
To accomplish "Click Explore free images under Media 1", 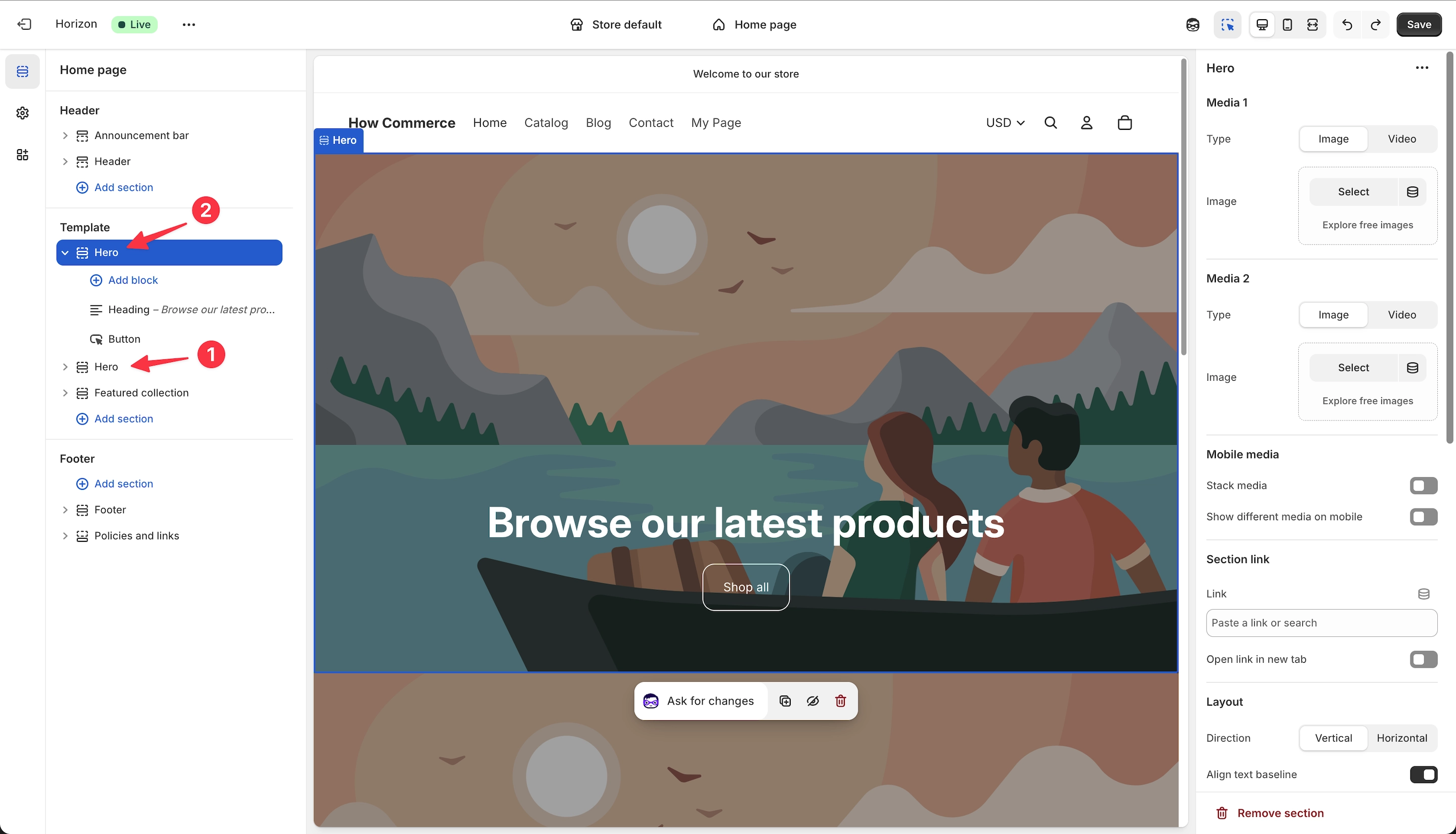I will pos(1367,225).
